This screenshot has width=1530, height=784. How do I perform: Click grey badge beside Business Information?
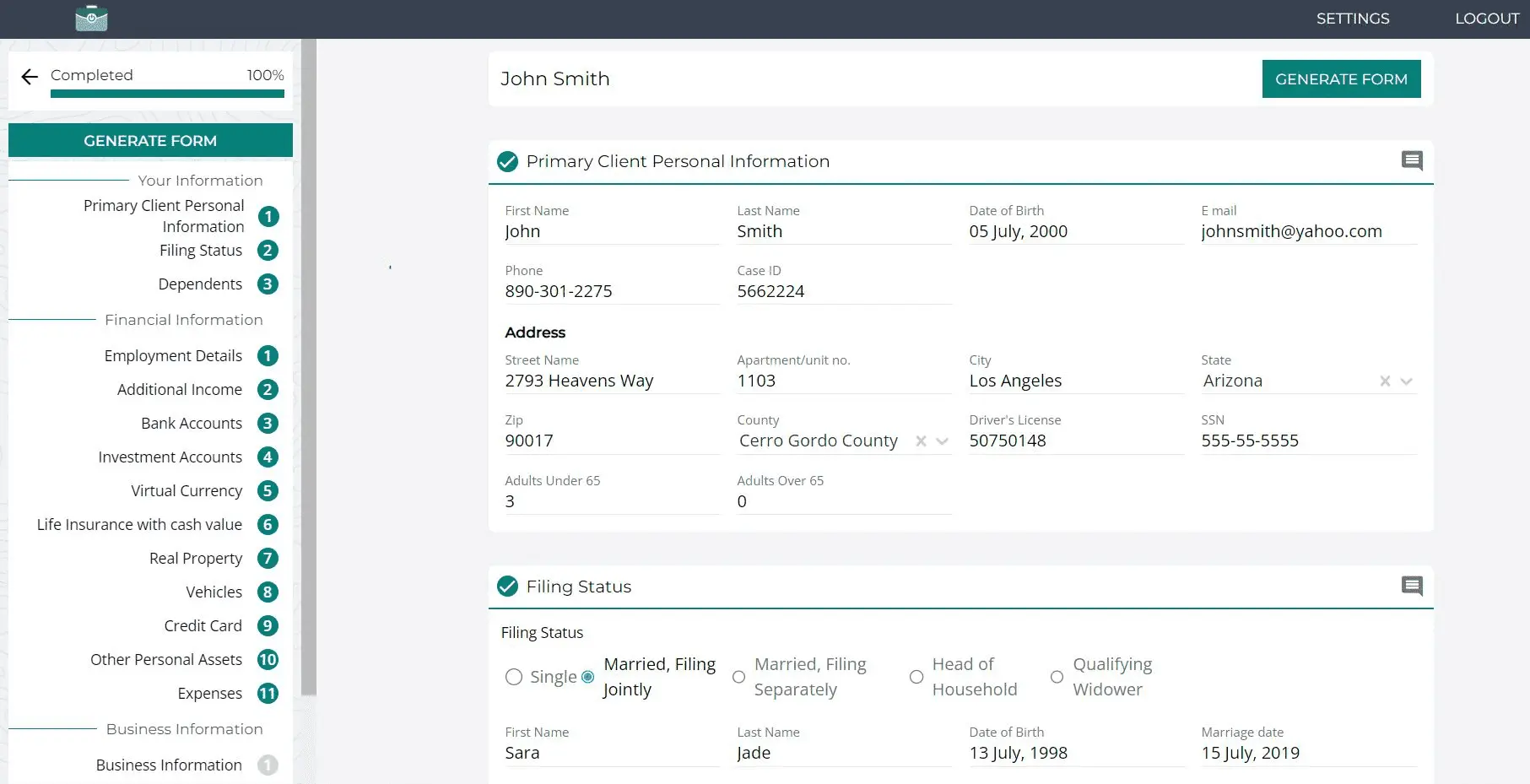click(x=268, y=765)
